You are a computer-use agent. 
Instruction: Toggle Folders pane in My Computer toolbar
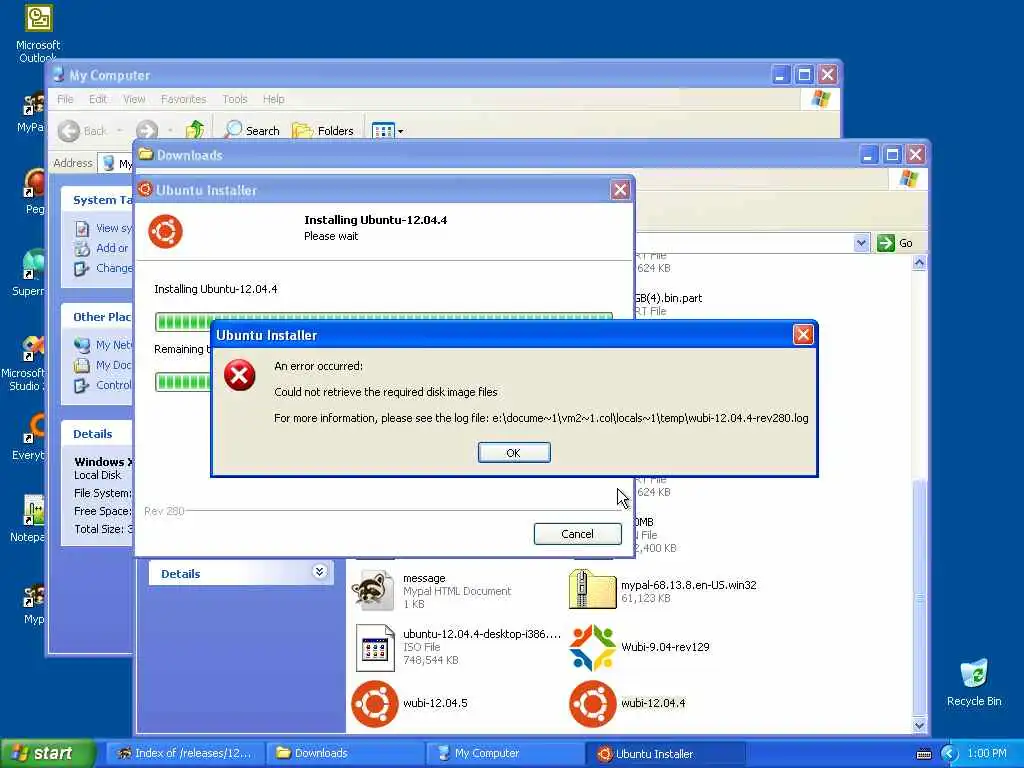[323, 131]
